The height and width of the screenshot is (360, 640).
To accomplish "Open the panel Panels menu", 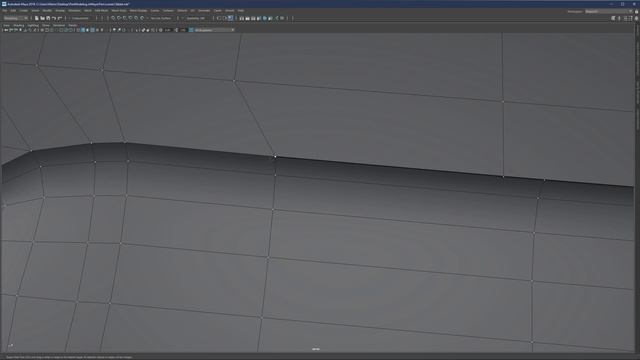I will pos(73,25).
